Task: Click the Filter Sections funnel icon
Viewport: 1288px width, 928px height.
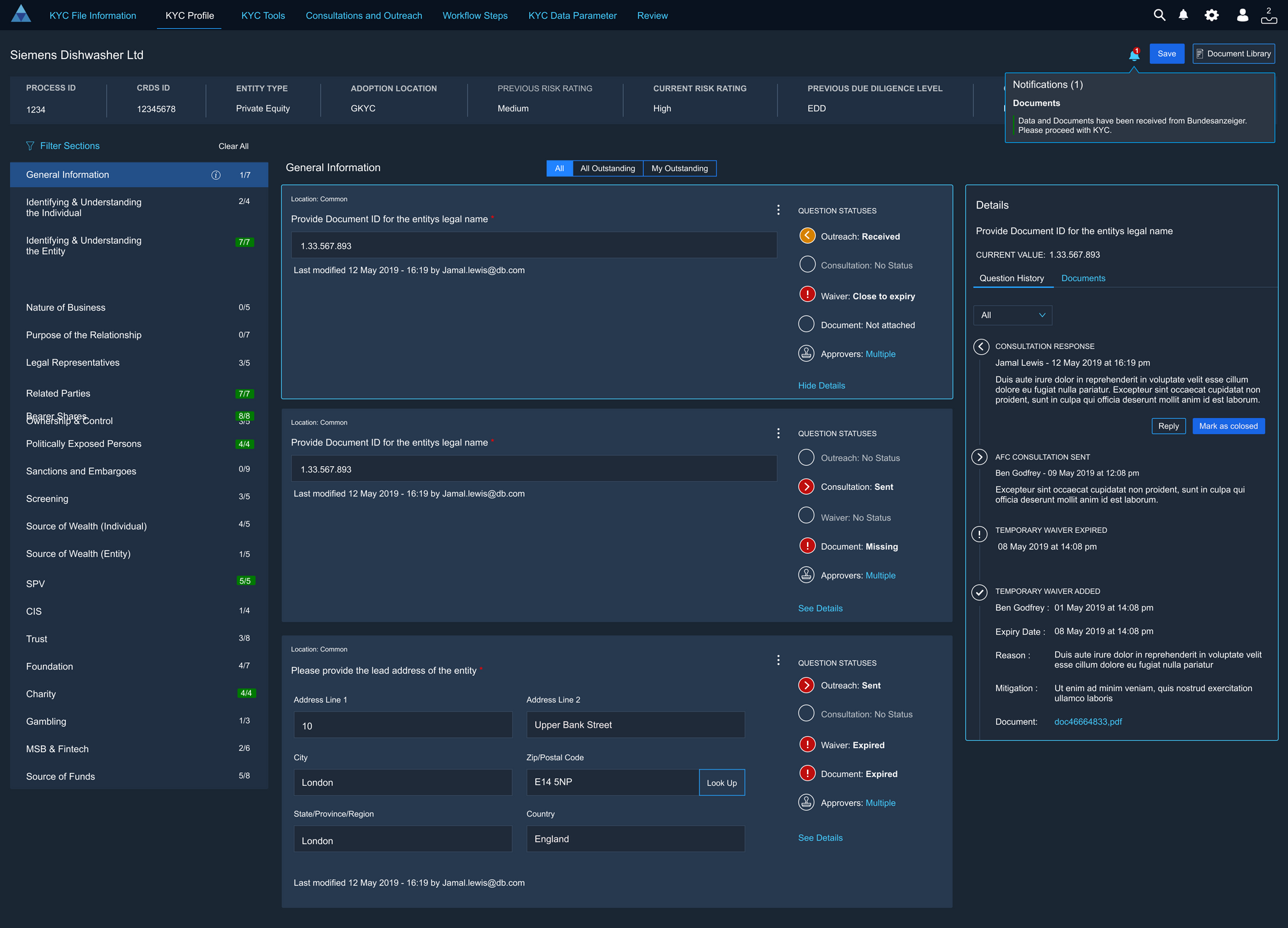Action: 30,146
